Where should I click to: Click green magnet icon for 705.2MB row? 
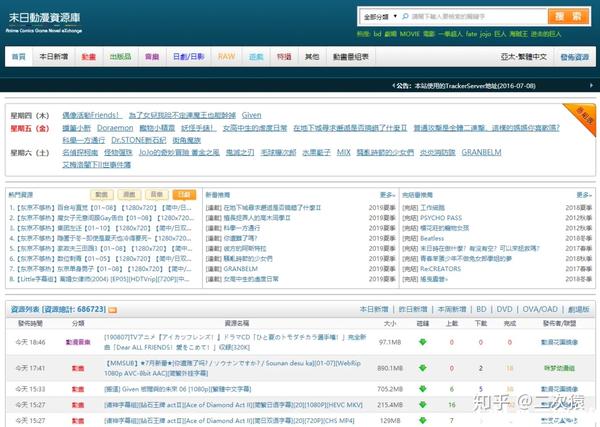point(422,389)
